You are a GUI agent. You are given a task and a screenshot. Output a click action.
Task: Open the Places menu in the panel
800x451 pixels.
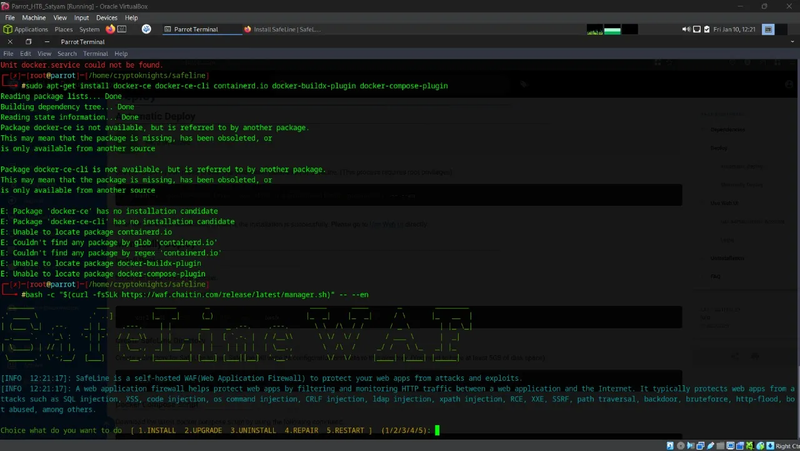click(x=63, y=29)
